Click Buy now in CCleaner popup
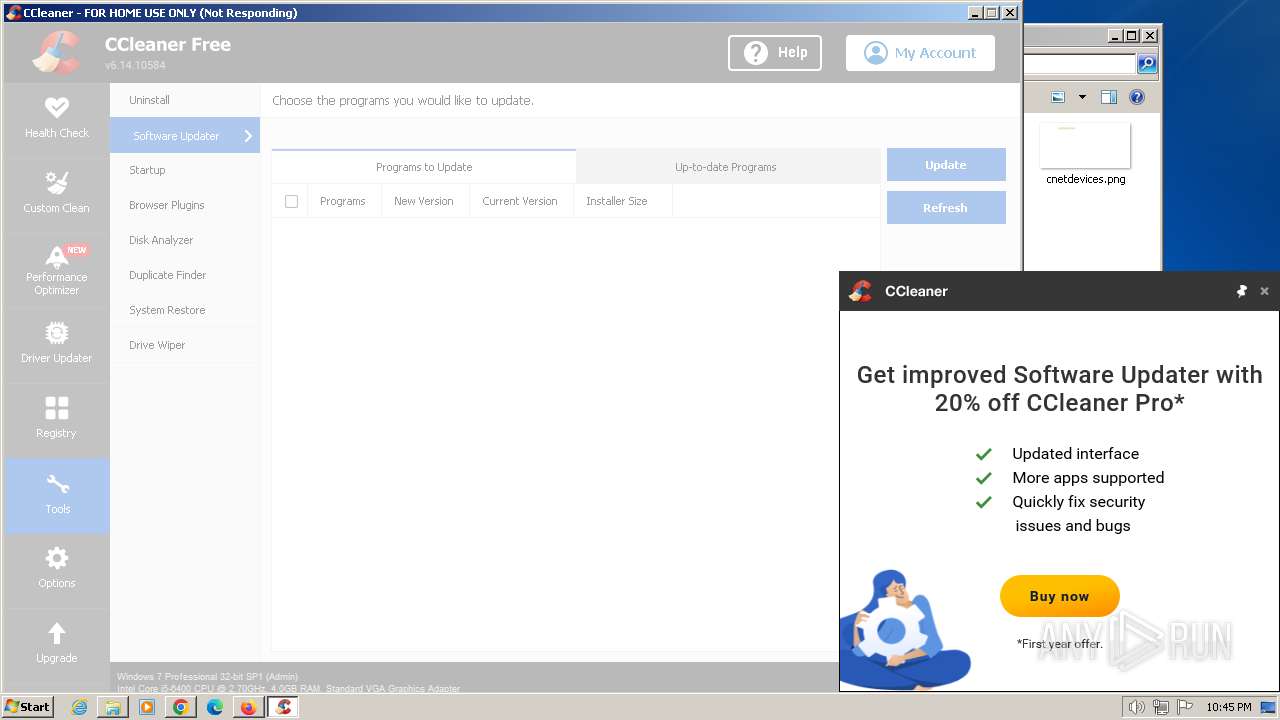Image resolution: width=1280 pixels, height=720 pixels. point(1059,596)
